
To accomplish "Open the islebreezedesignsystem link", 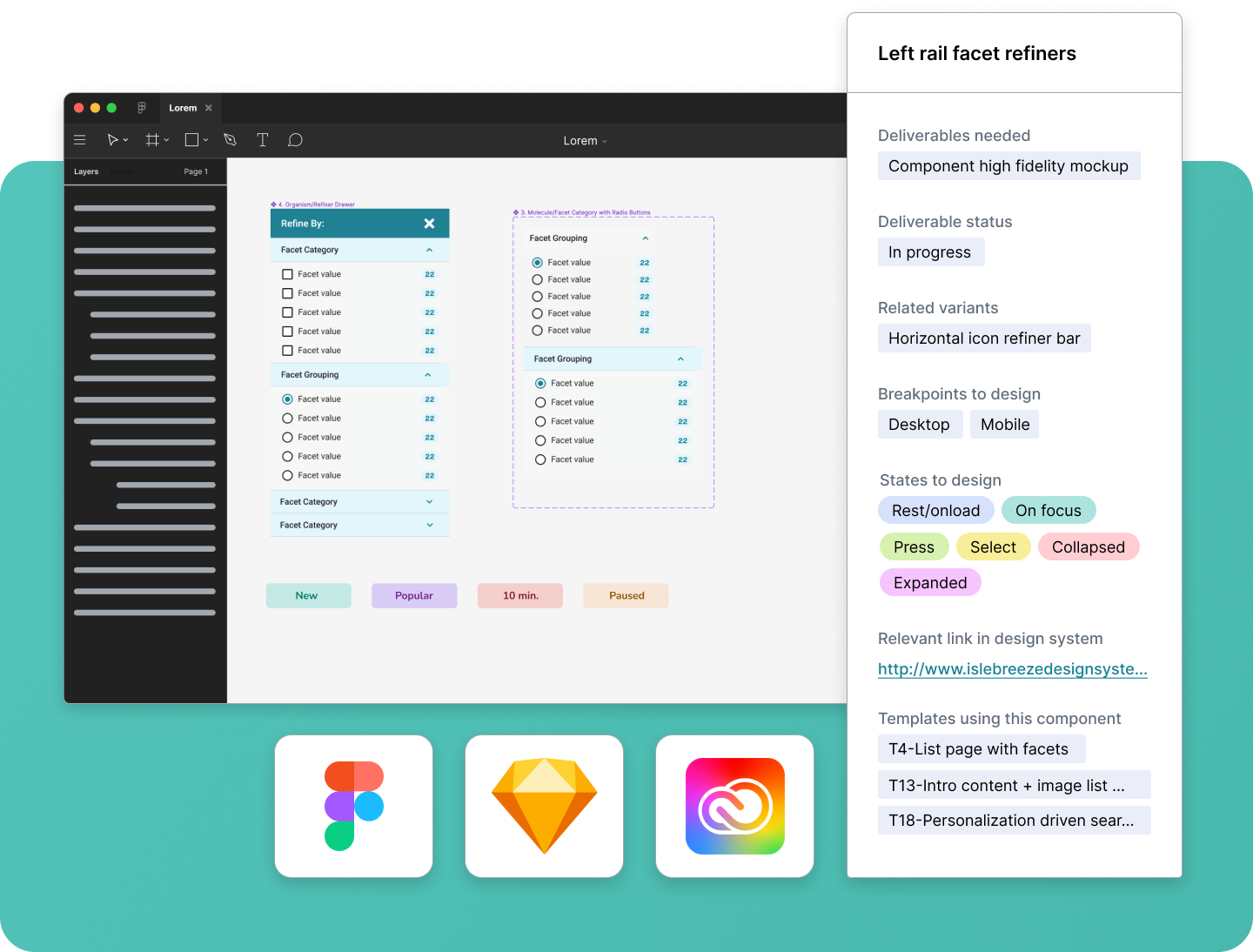I will 1012,669.
